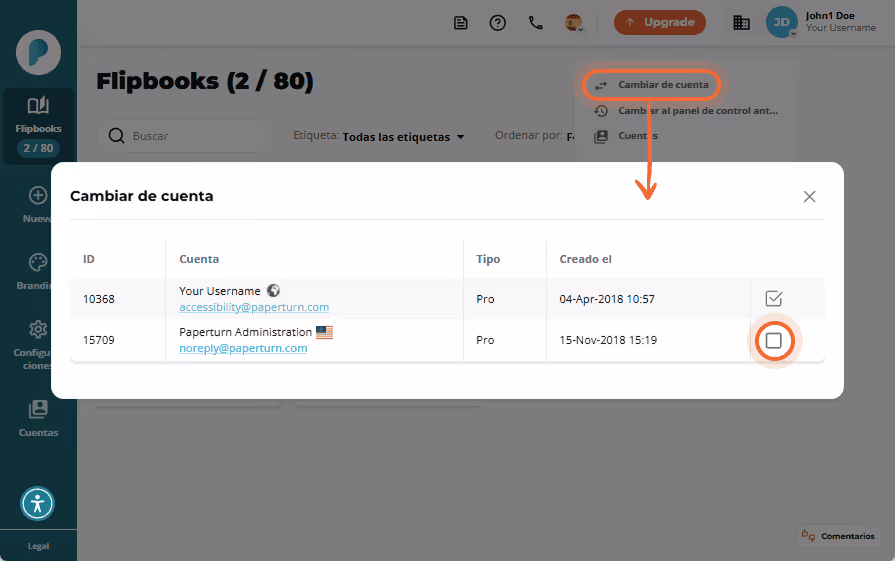Click the date 15-Nov-2018 15:19

coord(608,340)
